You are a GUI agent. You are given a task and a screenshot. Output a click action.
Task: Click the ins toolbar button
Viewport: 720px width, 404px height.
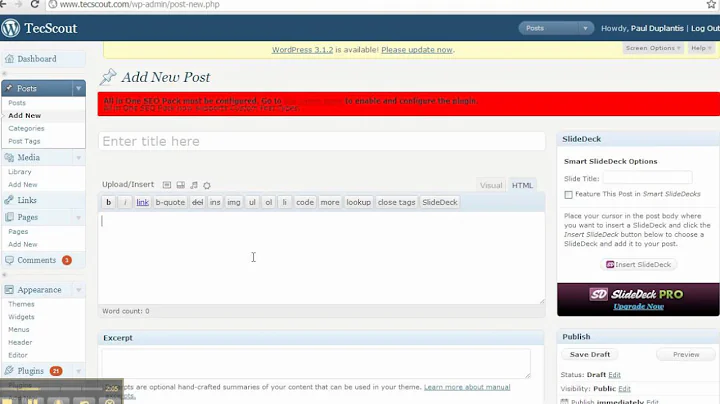[x=215, y=202]
